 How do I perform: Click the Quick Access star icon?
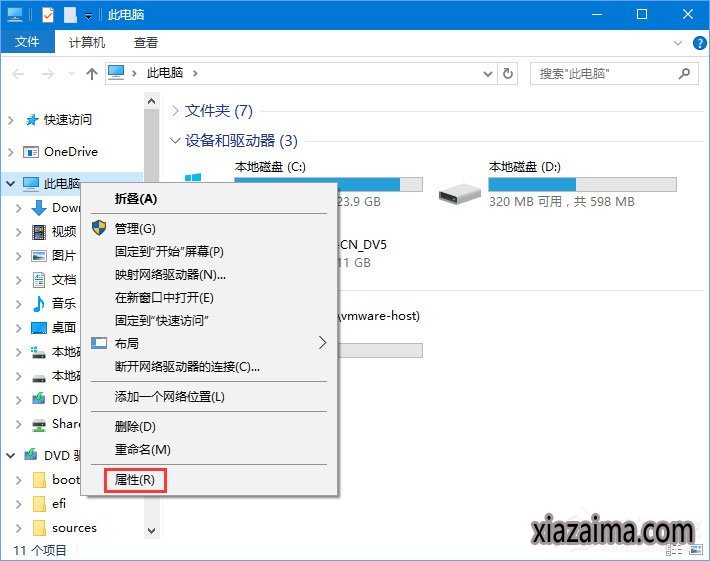32,120
